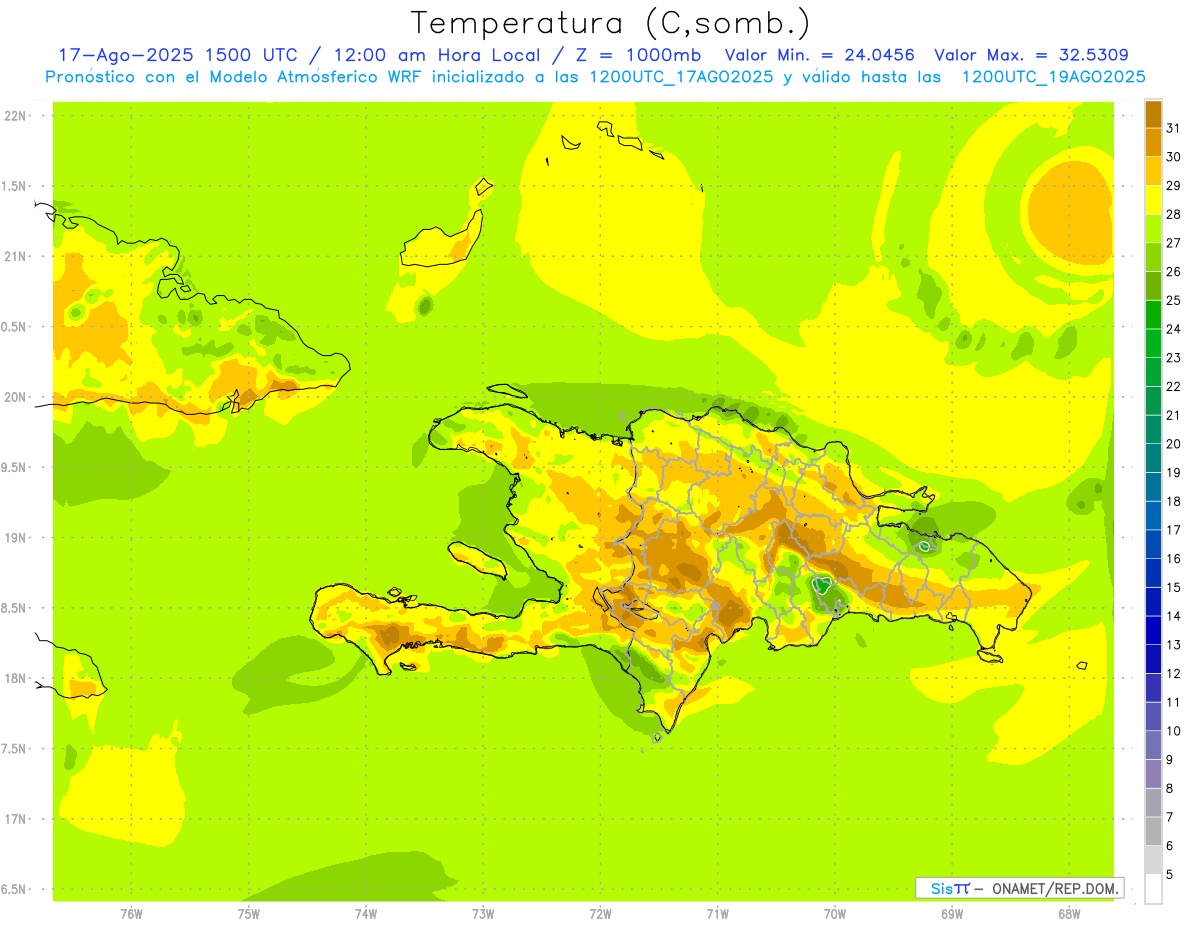Click 'Modelo Atmosferico WRF' in the forecast line
1200x927 pixels.
click(314, 77)
